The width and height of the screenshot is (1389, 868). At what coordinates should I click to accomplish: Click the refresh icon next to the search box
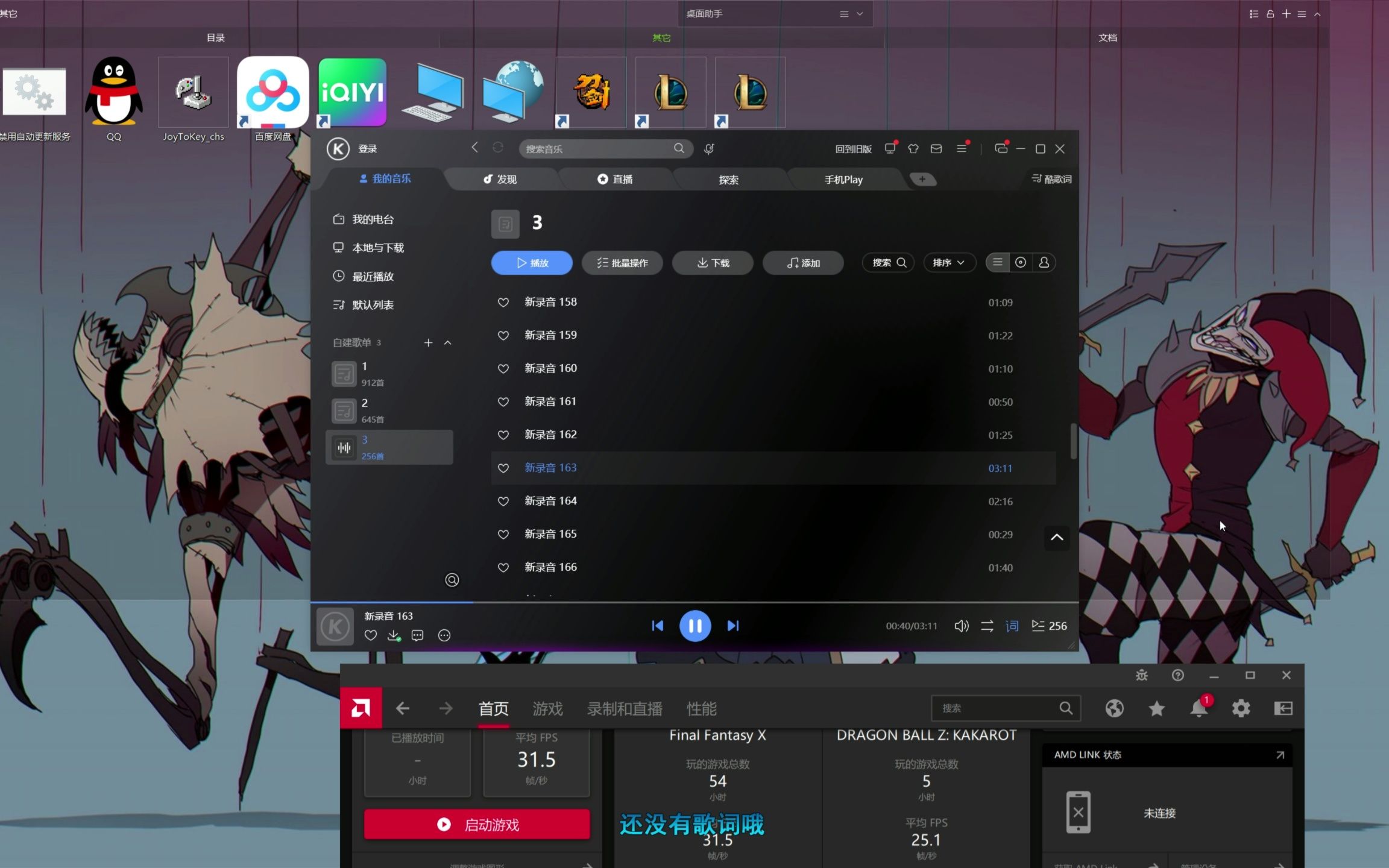click(497, 148)
